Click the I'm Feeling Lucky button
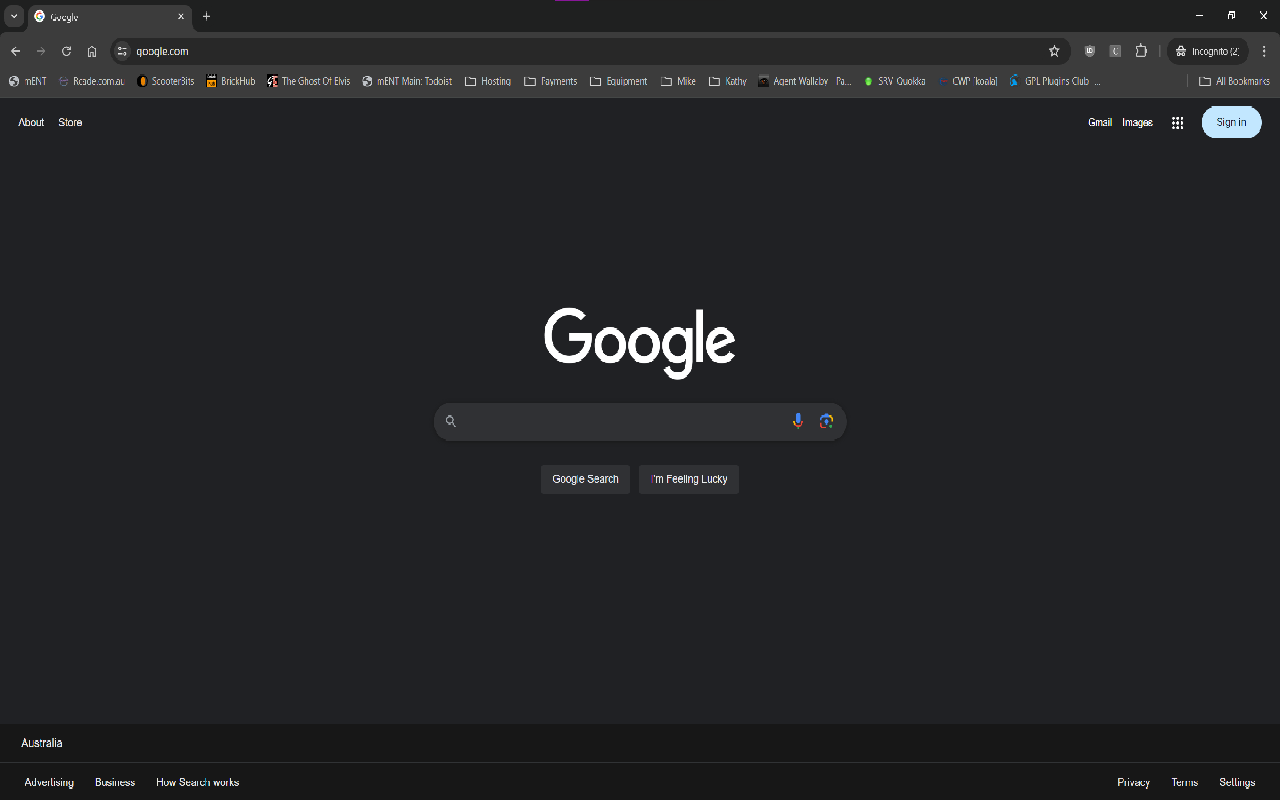 [x=688, y=479]
